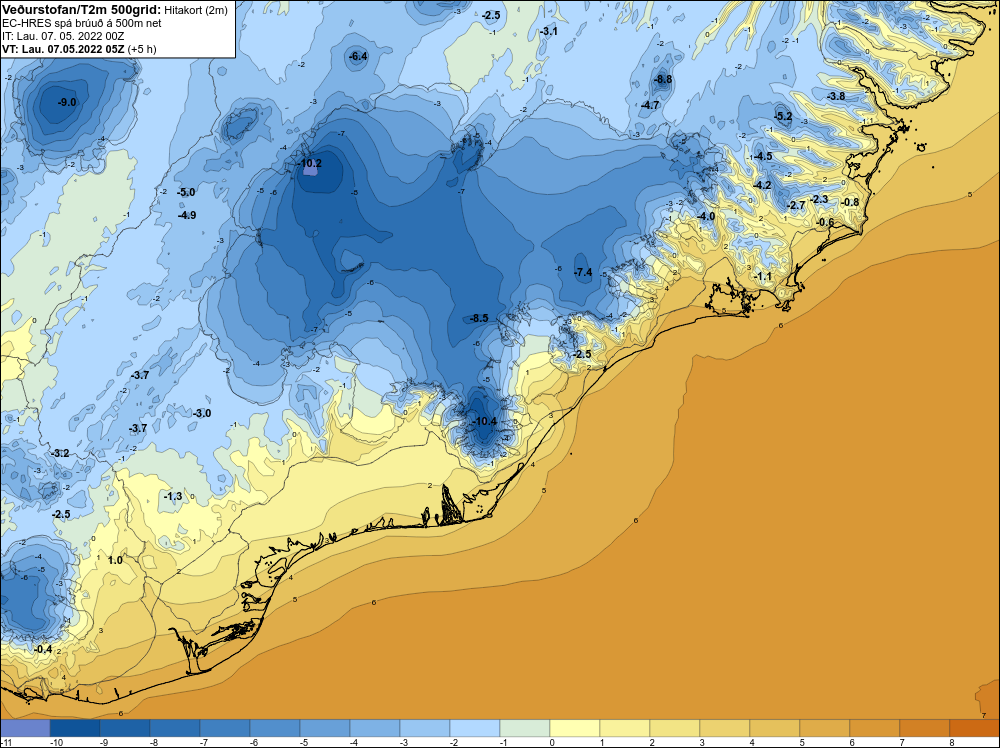Click the -4.9 temperature label
Viewport: 1000px width, 748px height.
pos(187,215)
